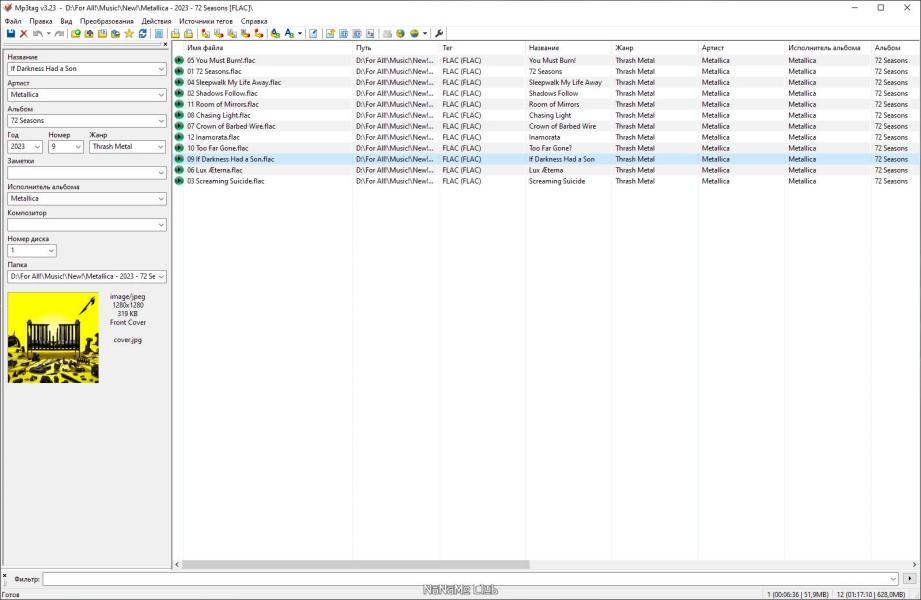This screenshot has width=921, height=600.
Task: Click the file icon of 03 Screaming Suicide.flac
Action: coord(179,181)
